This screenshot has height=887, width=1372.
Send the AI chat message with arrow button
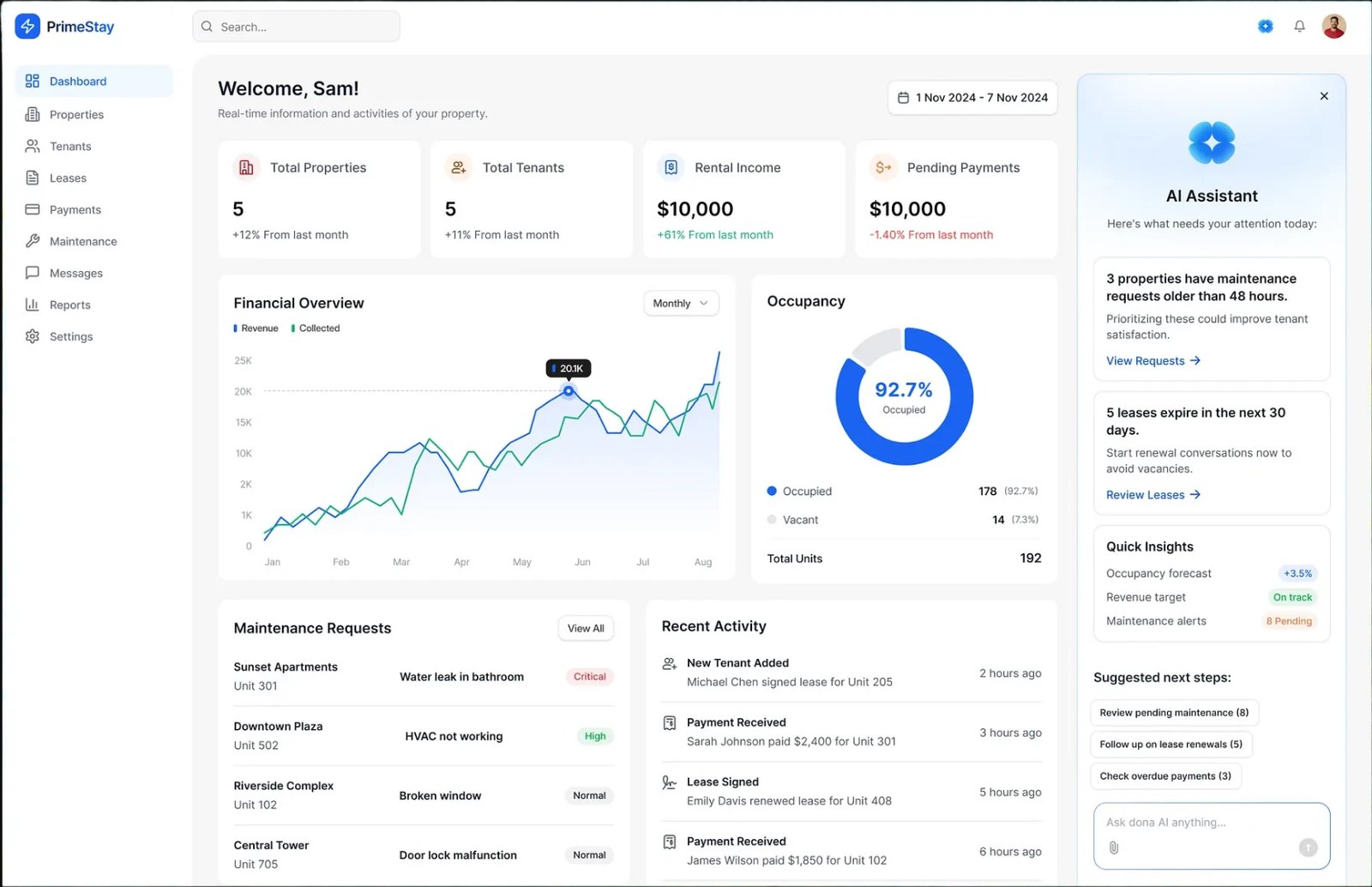(1309, 848)
